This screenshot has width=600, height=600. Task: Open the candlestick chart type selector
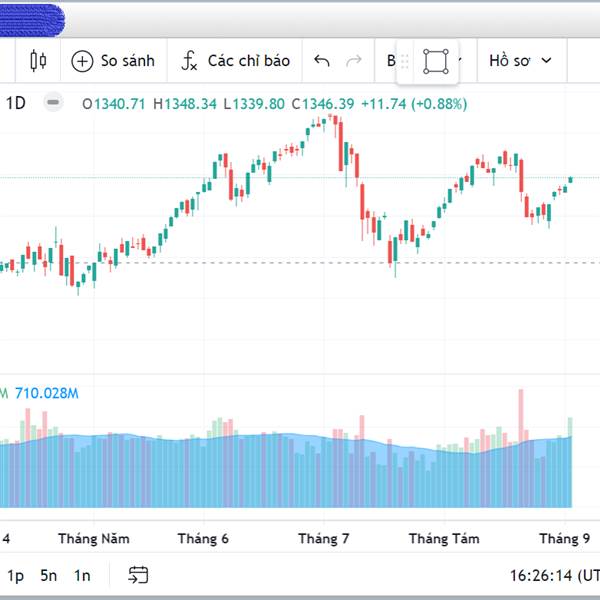(x=38, y=60)
